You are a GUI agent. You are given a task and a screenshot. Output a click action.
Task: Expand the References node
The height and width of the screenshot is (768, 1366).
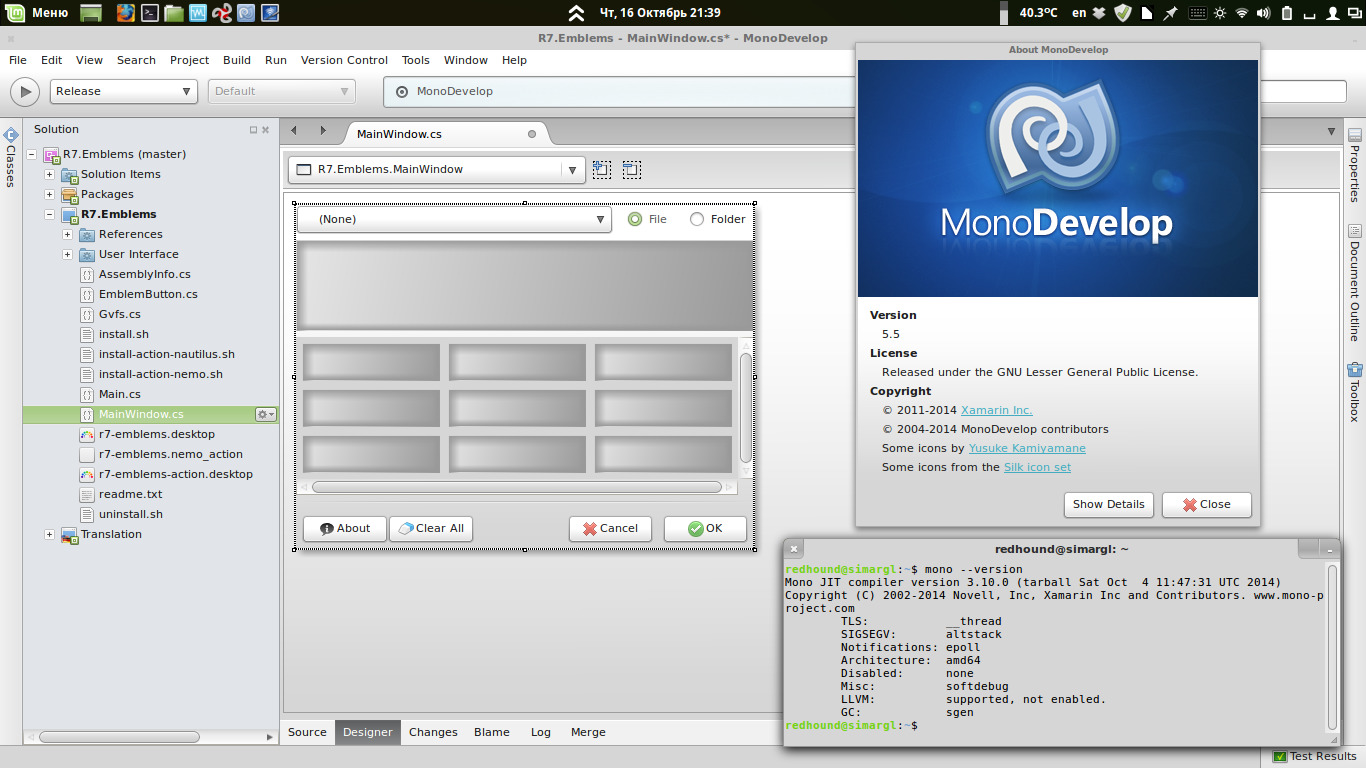pyautogui.click(x=67, y=234)
